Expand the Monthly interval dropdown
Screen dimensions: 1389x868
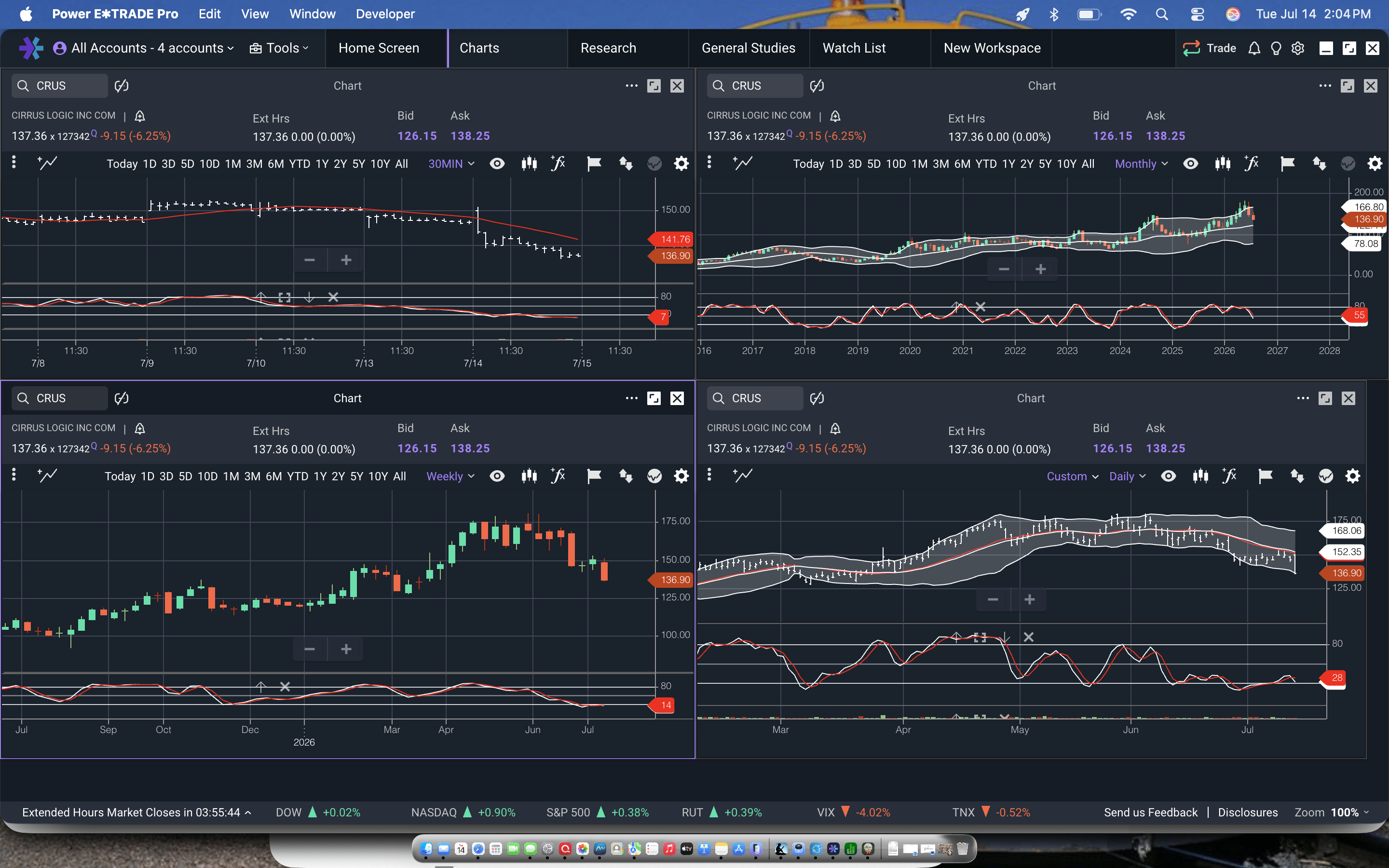pos(1141,163)
